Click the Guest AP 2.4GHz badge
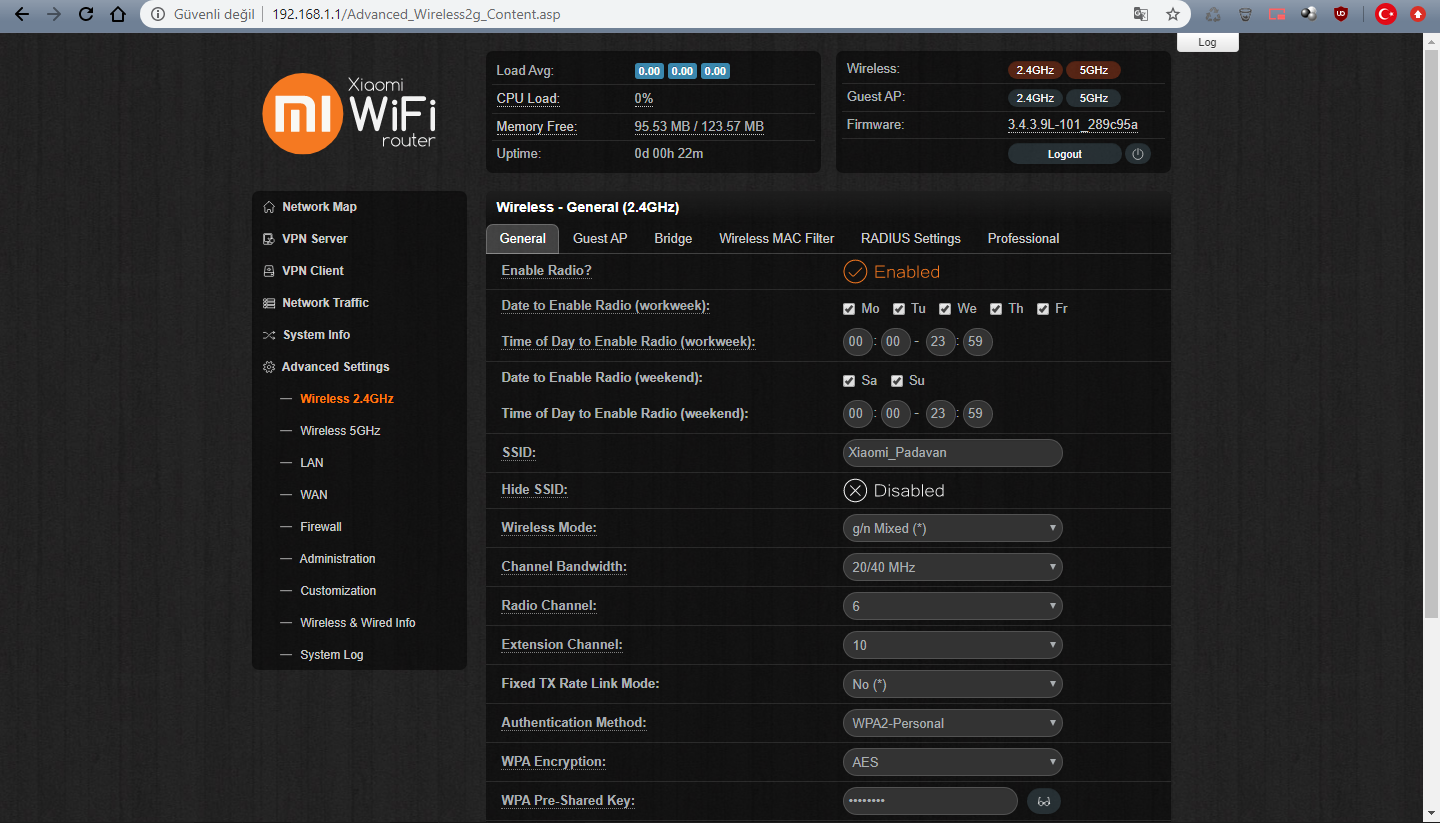This screenshot has width=1440, height=823. (x=1035, y=98)
